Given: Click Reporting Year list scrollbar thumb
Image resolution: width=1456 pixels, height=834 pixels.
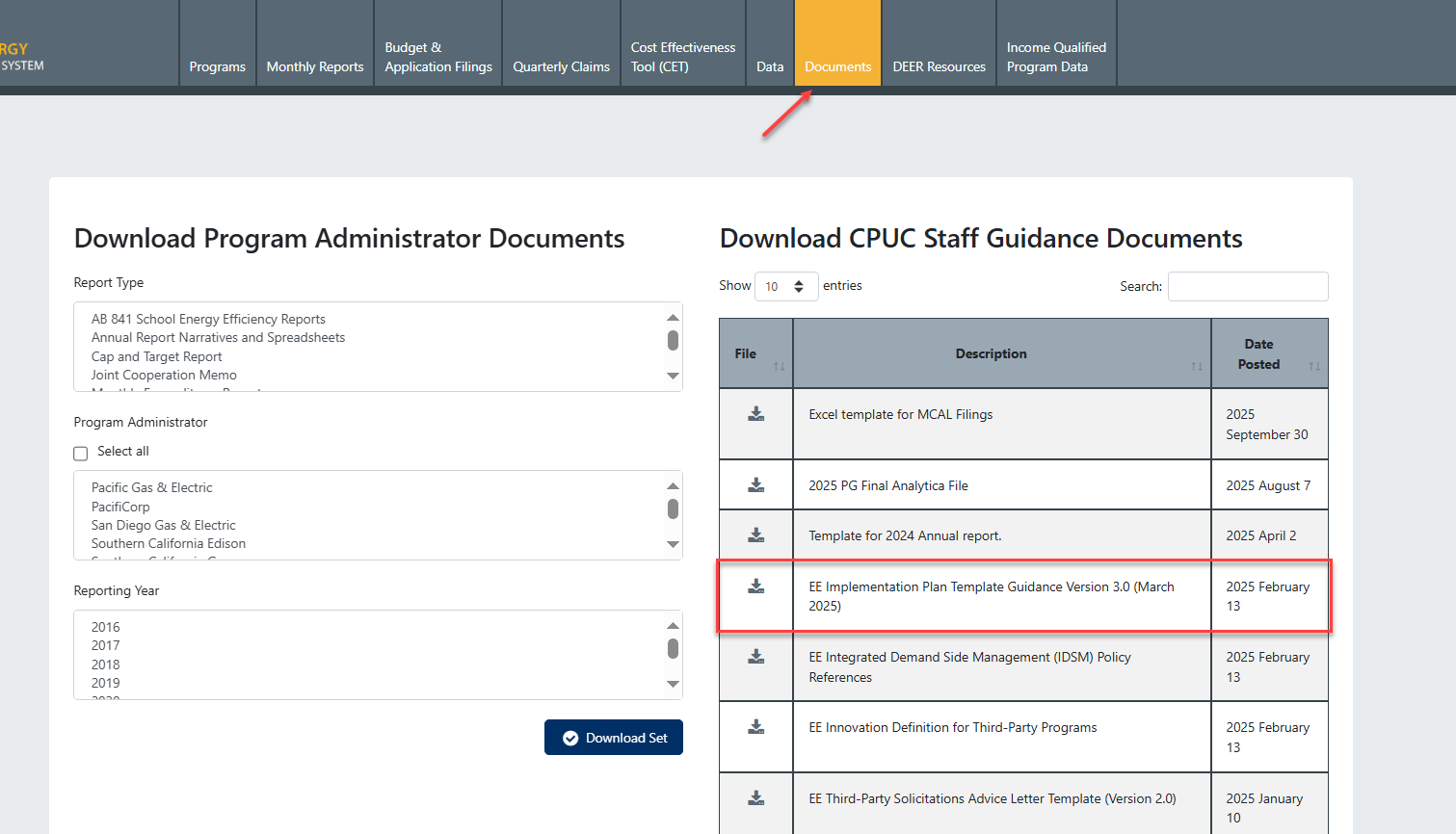Looking at the screenshot, I should (x=673, y=648).
